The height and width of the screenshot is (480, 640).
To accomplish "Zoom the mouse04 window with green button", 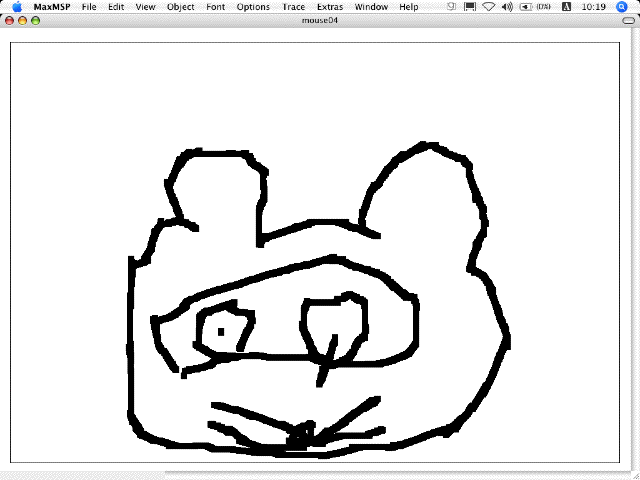I will (x=36, y=21).
